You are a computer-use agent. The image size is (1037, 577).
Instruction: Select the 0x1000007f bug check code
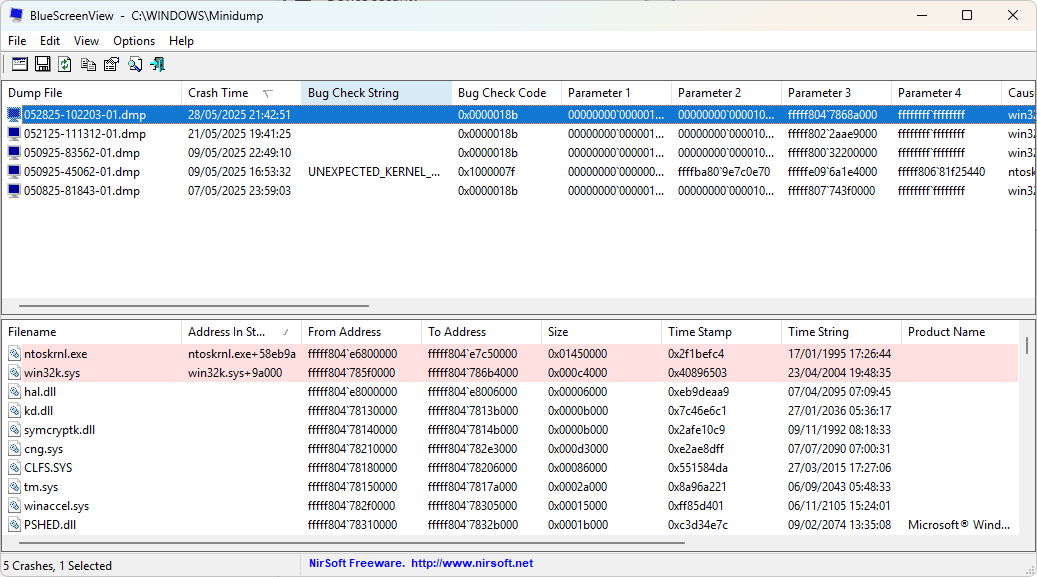click(486, 171)
